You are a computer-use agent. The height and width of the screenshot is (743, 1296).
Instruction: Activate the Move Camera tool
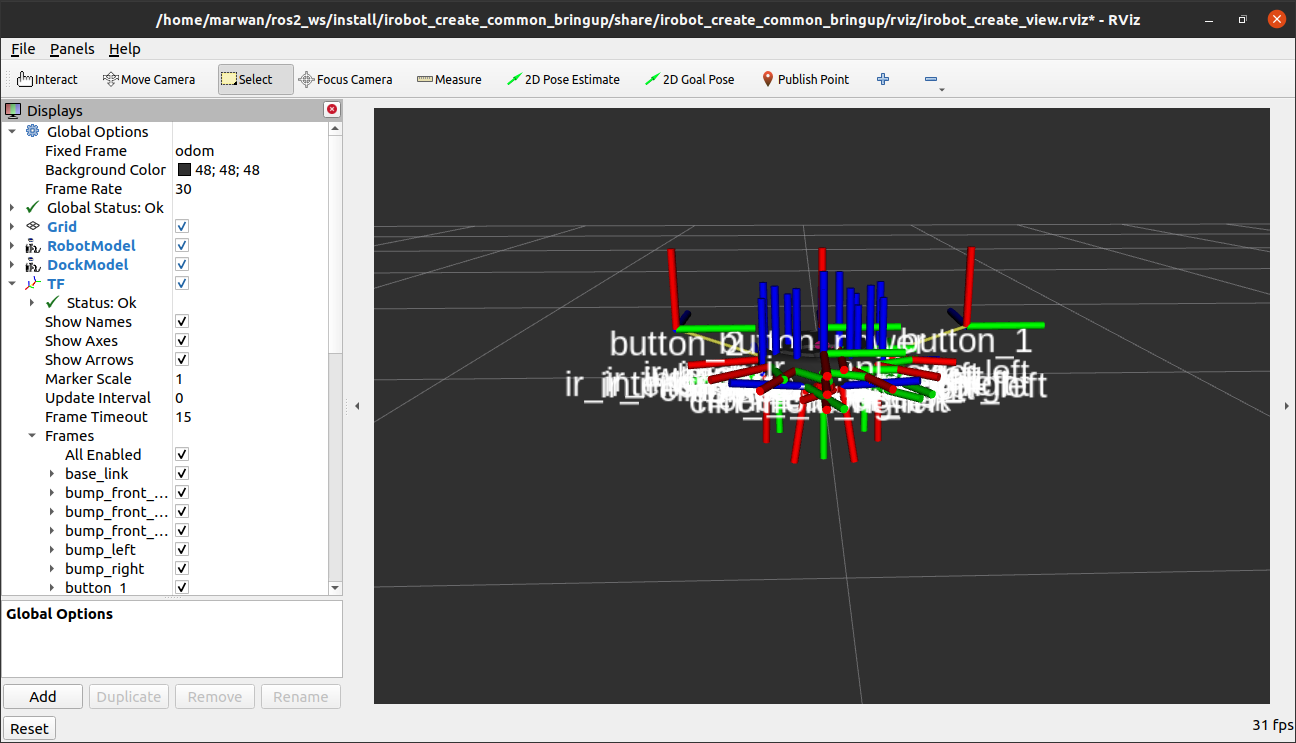(x=149, y=79)
